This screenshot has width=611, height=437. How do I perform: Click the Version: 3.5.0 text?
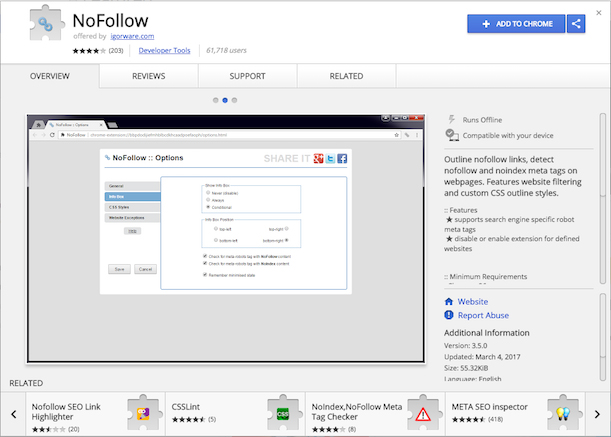[x=466, y=345]
